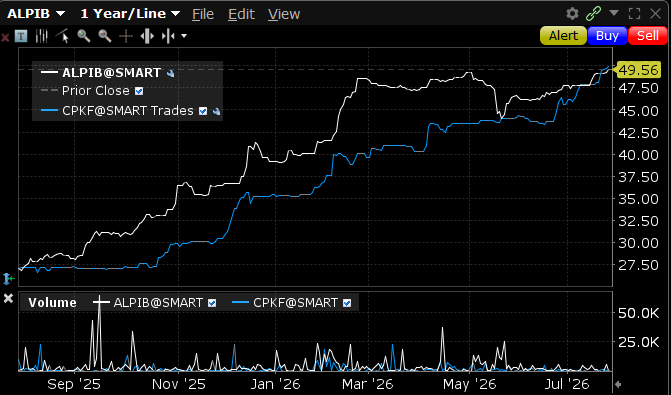
Task: Click the green window-link chain icon
Action: pos(594,14)
